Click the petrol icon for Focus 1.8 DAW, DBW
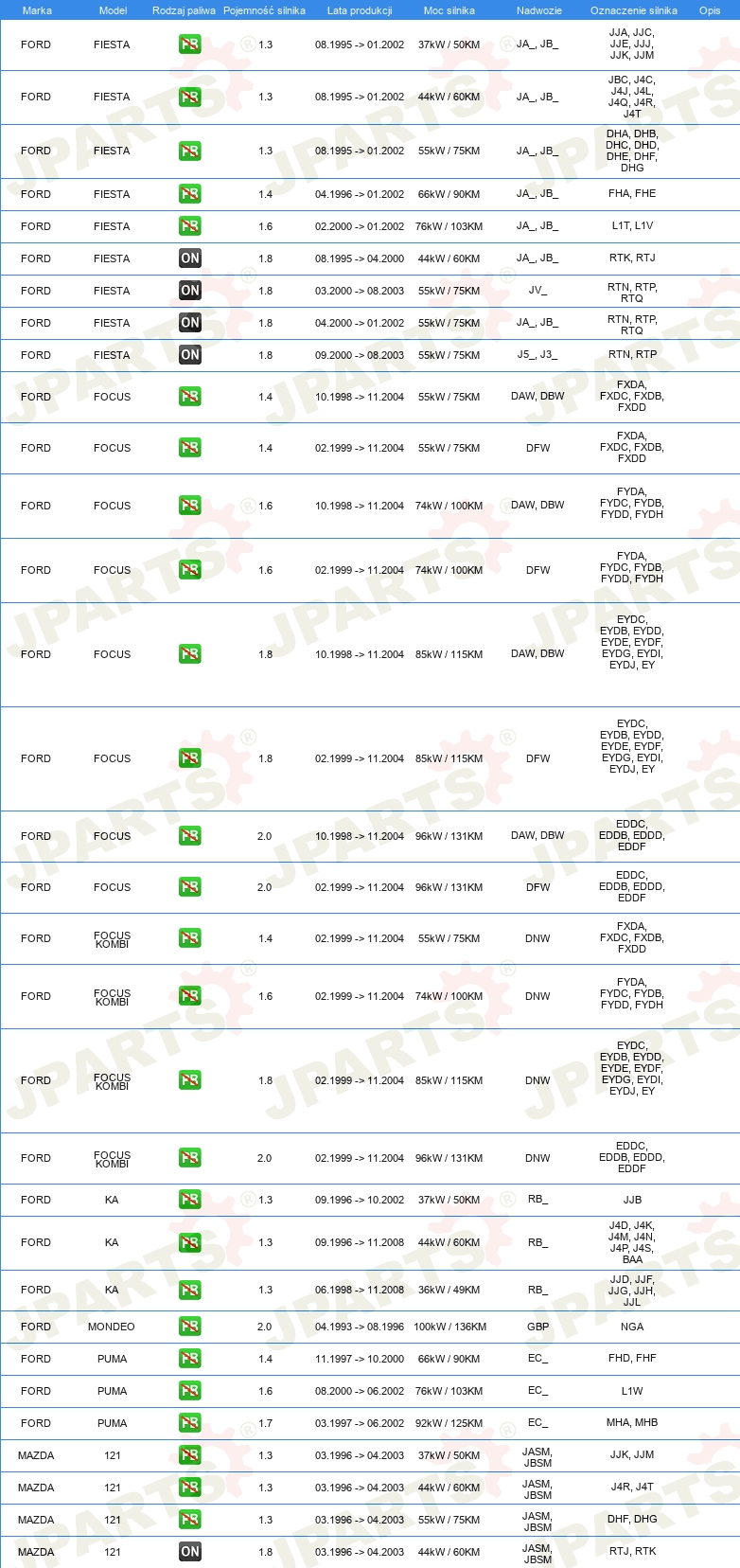The height and width of the screenshot is (1568, 740). (x=190, y=654)
